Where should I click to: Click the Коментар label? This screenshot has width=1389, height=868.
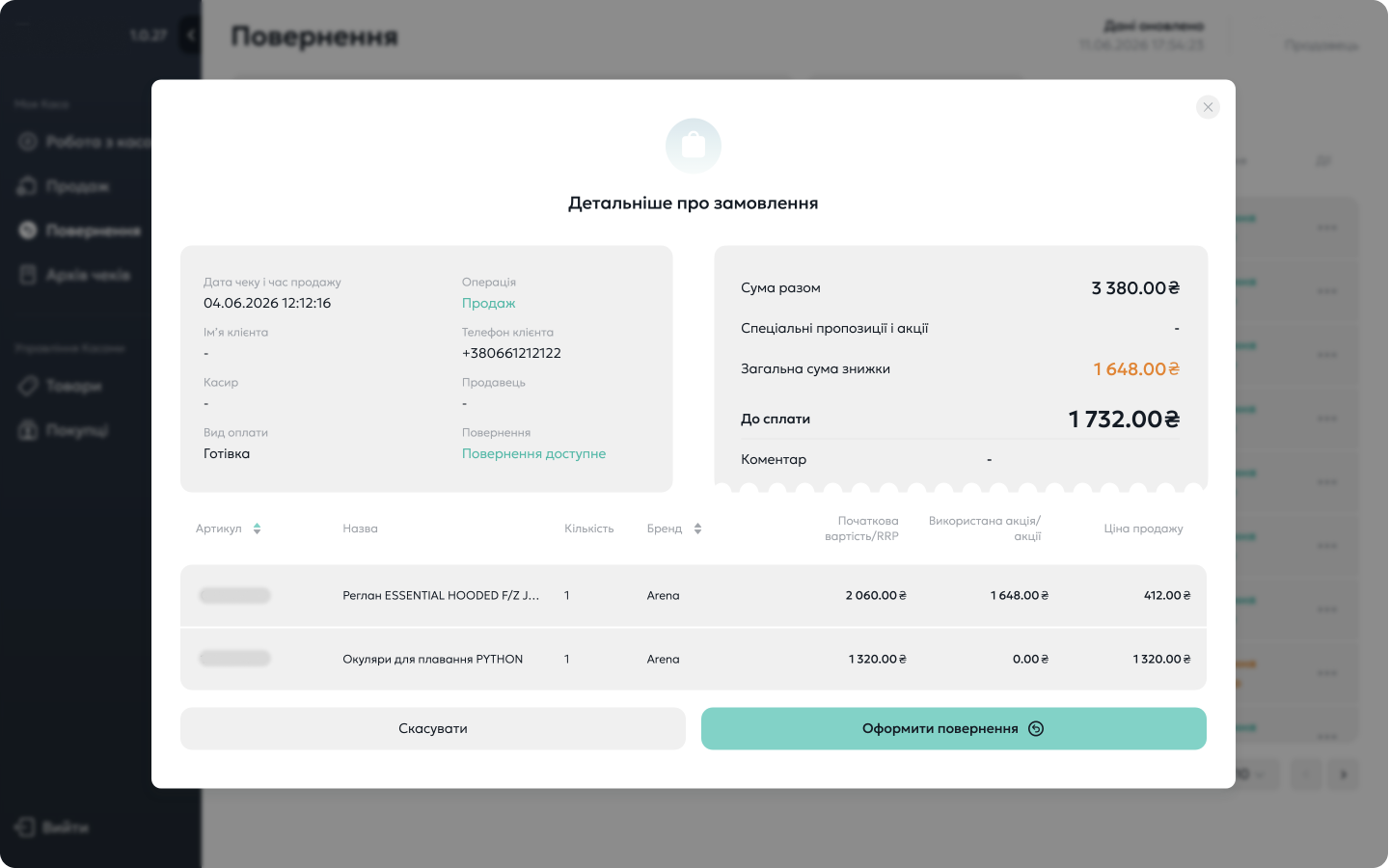(774, 460)
